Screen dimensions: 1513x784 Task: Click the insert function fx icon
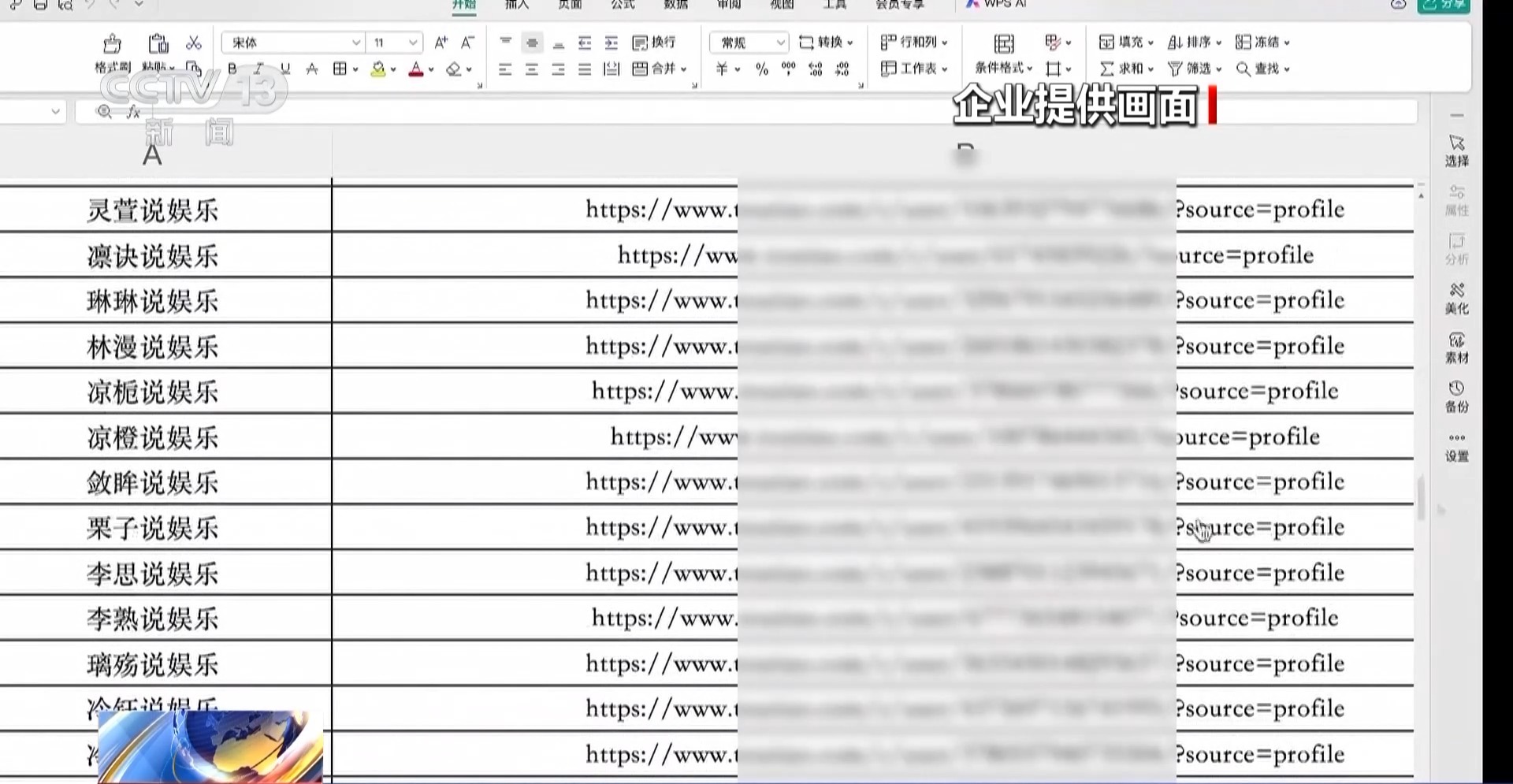coord(134,112)
